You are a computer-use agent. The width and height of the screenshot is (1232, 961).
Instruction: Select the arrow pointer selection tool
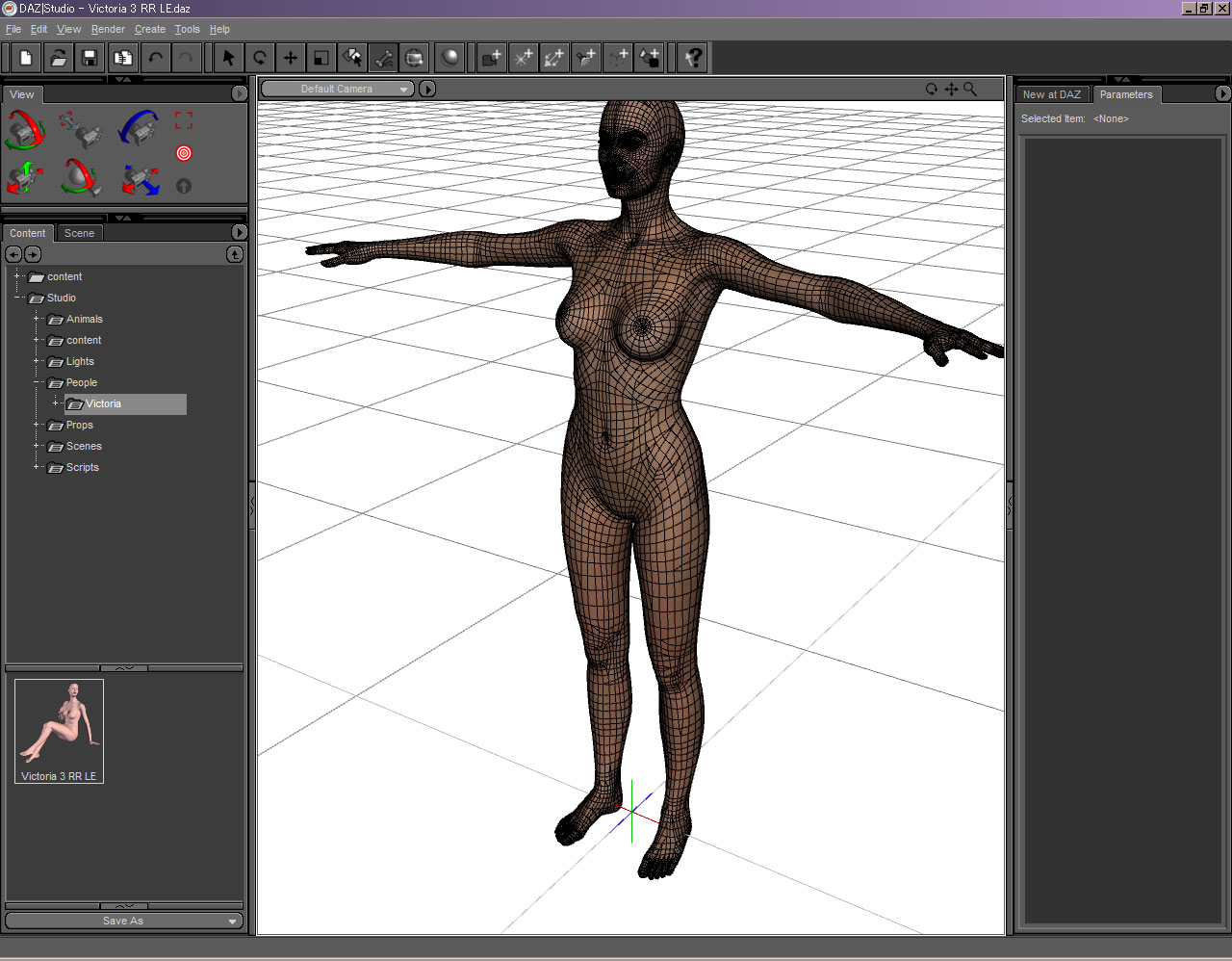(x=228, y=58)
